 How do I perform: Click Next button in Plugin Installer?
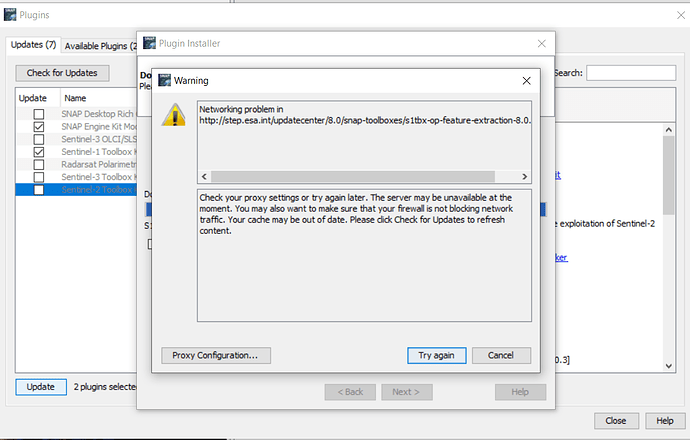coord(406,392)
